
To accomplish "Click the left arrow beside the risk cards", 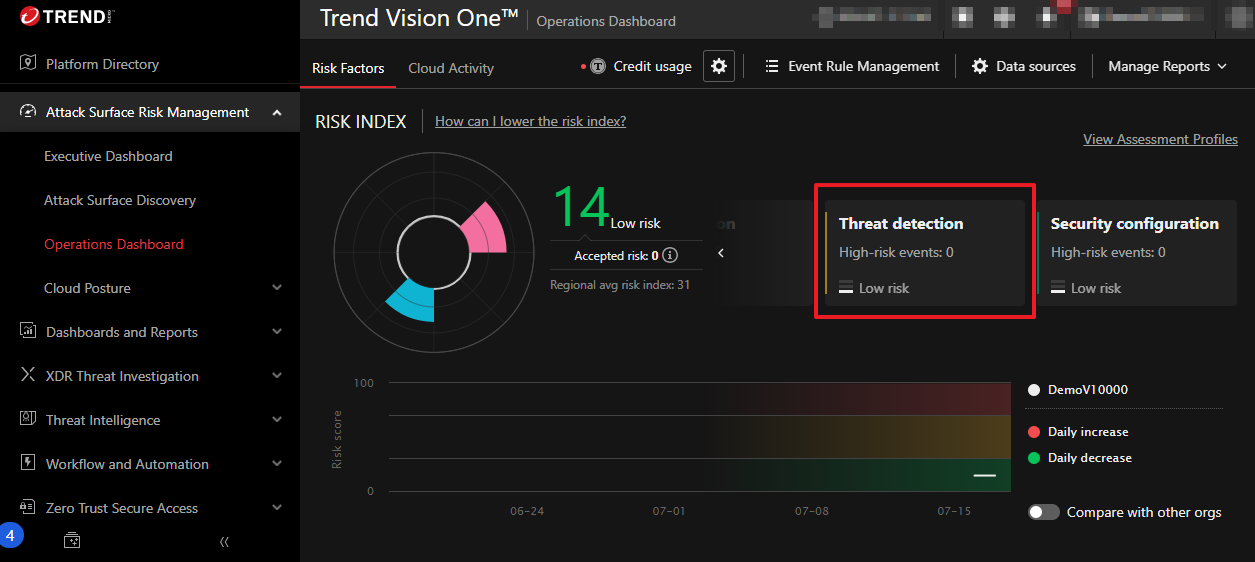I will coord(721,253).
